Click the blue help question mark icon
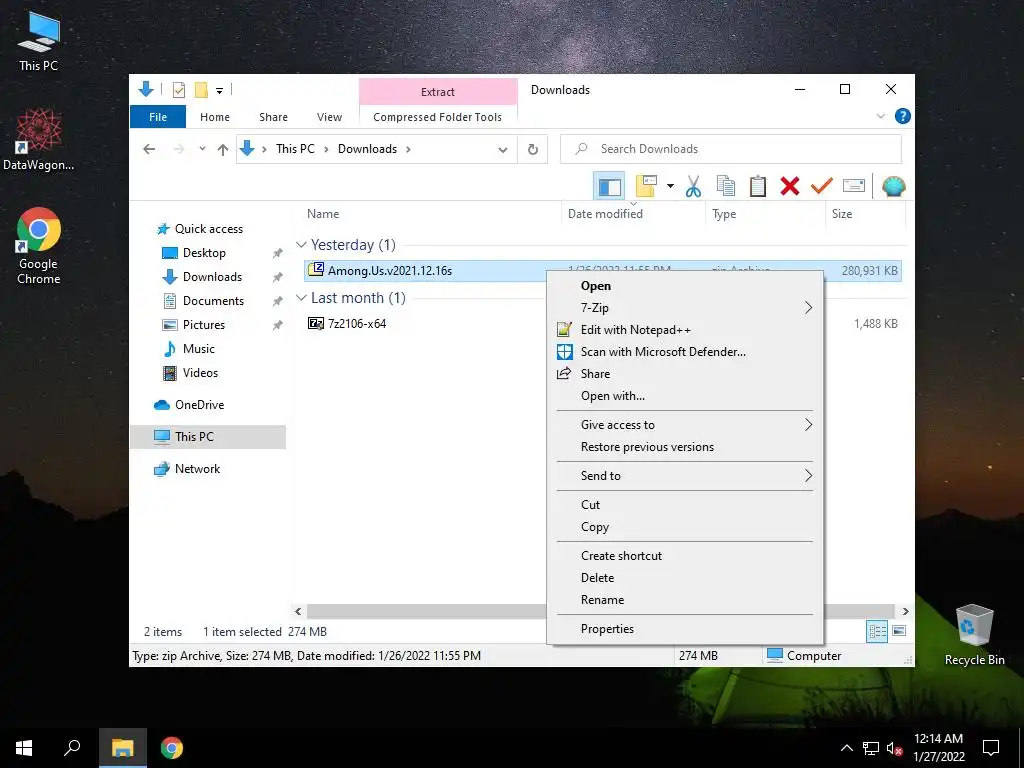 (x=903, y=116)
